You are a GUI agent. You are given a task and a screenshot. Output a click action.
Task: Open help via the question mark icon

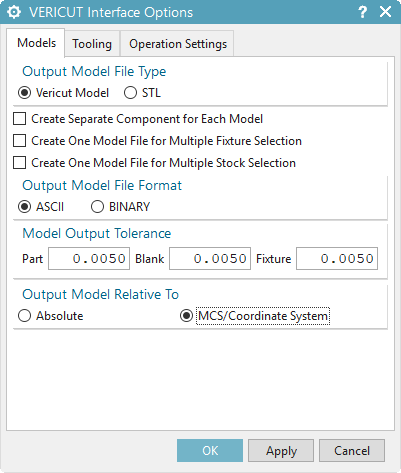(x=362, y=12)
